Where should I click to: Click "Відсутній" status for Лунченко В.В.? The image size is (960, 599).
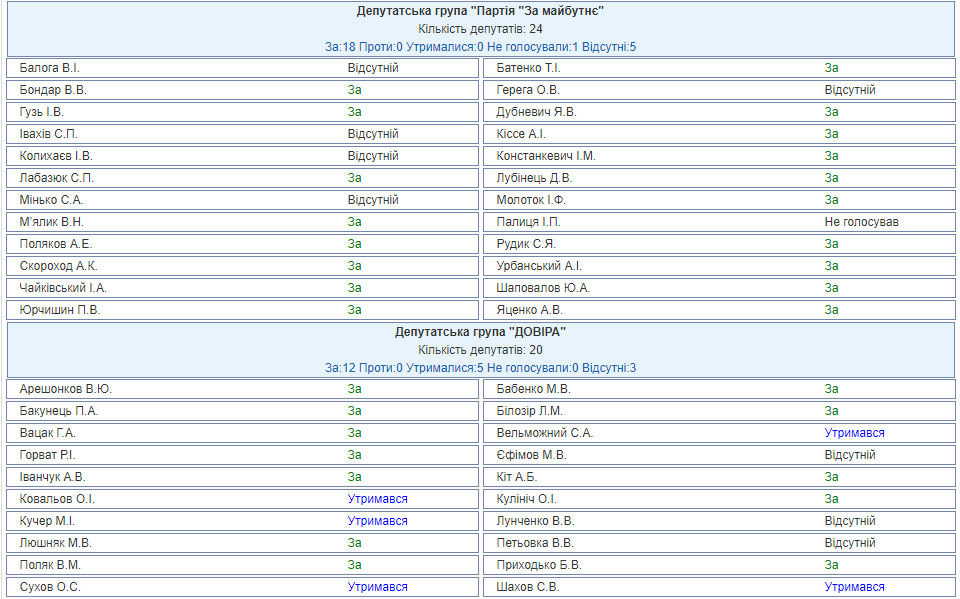(x=850, y=521)
